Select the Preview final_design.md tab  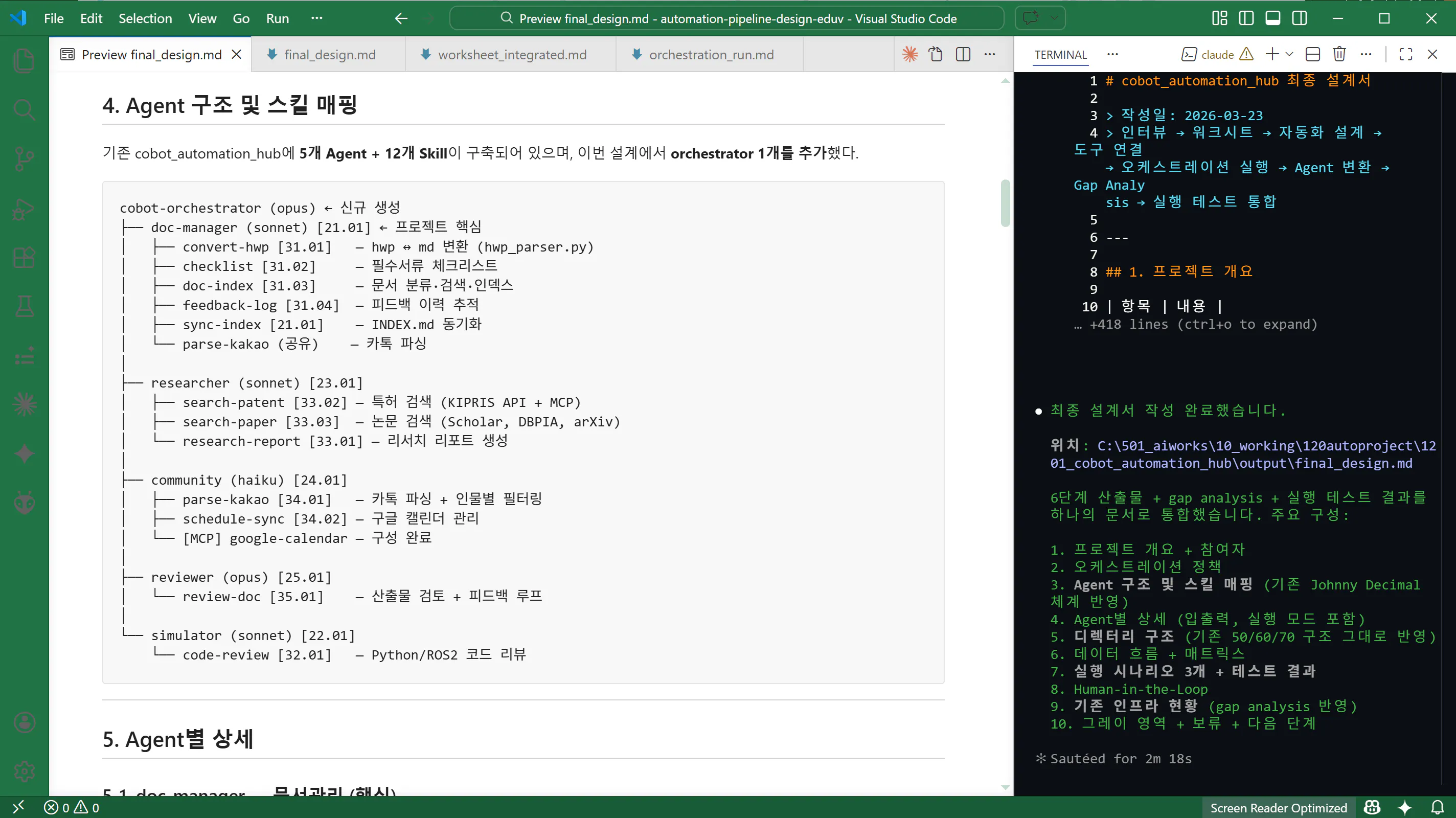(151, 54)
